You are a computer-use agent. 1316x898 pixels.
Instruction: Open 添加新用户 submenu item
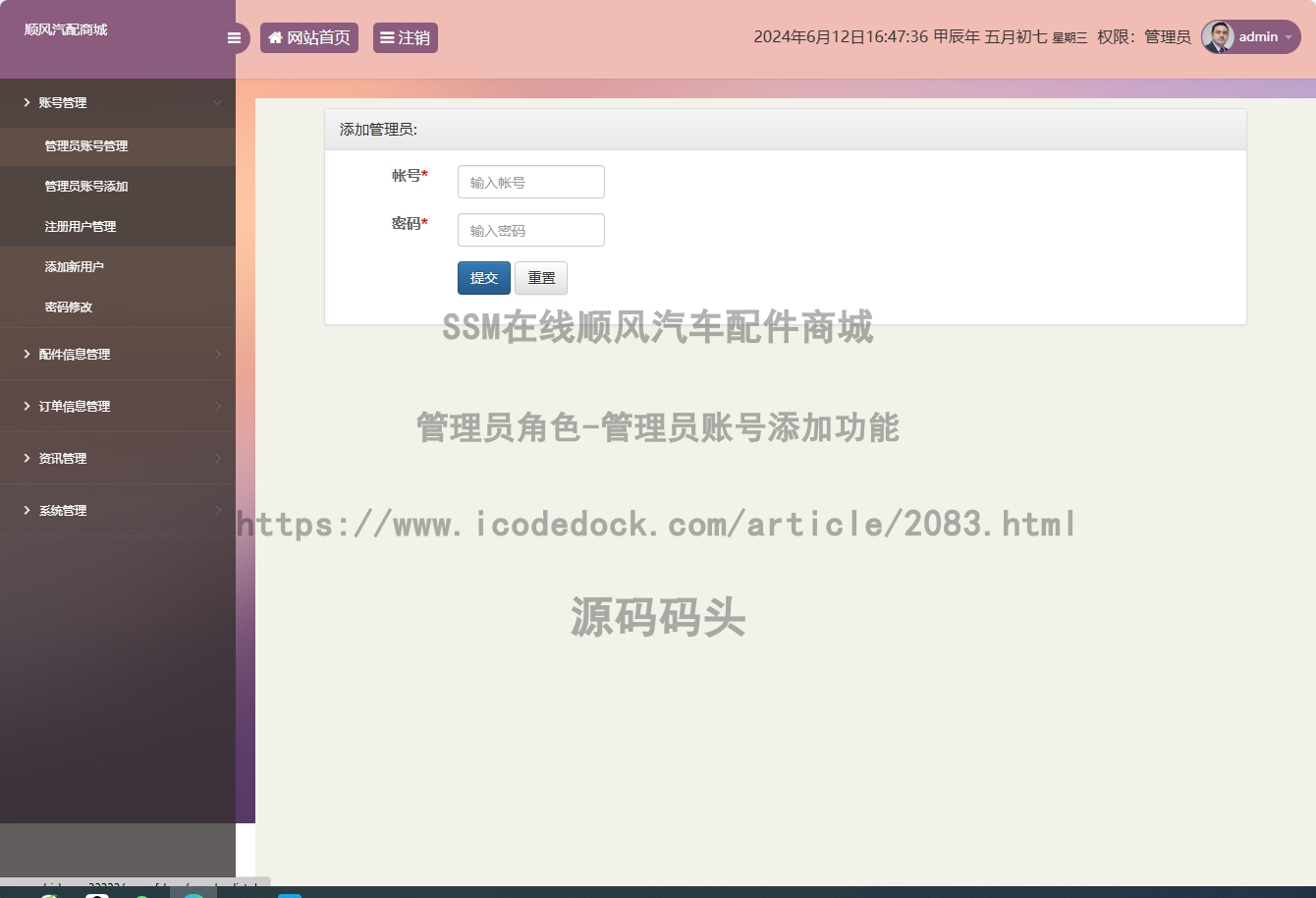[118, 266]
